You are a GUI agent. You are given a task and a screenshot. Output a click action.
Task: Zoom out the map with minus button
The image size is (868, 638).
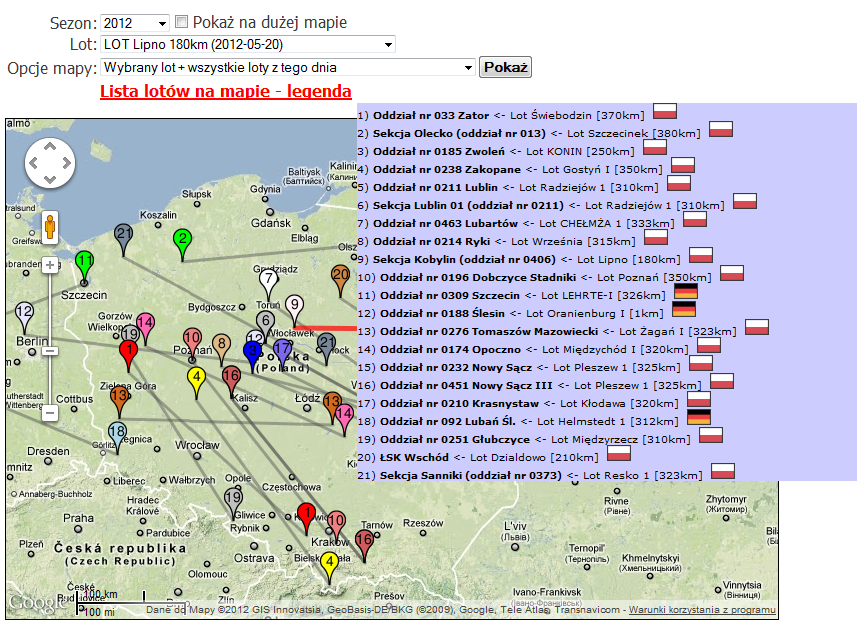click(49, 412)
